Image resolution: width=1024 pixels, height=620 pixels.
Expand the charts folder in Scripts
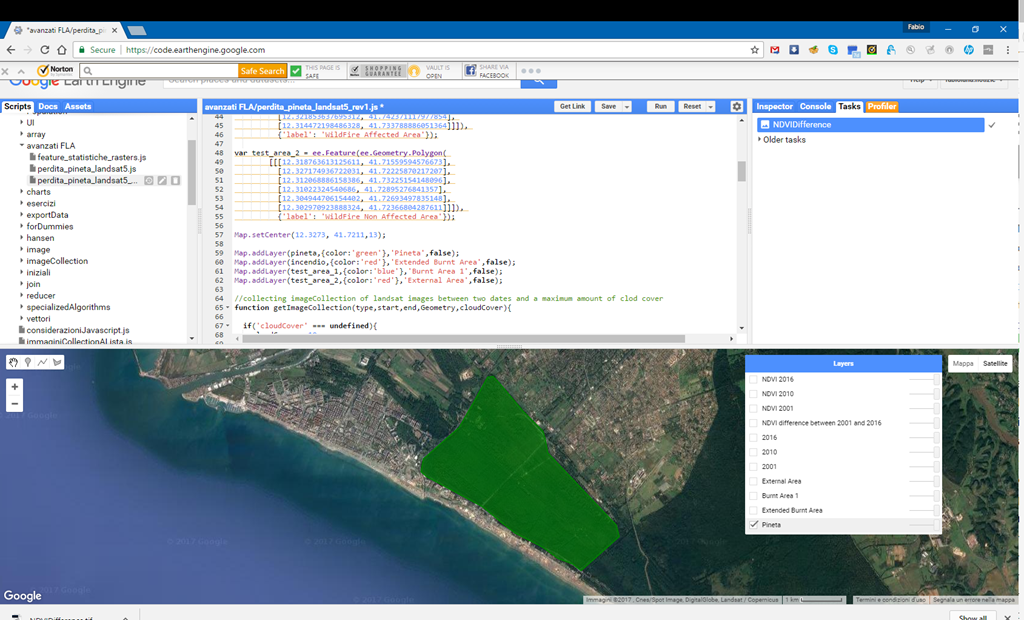point(22,192)
